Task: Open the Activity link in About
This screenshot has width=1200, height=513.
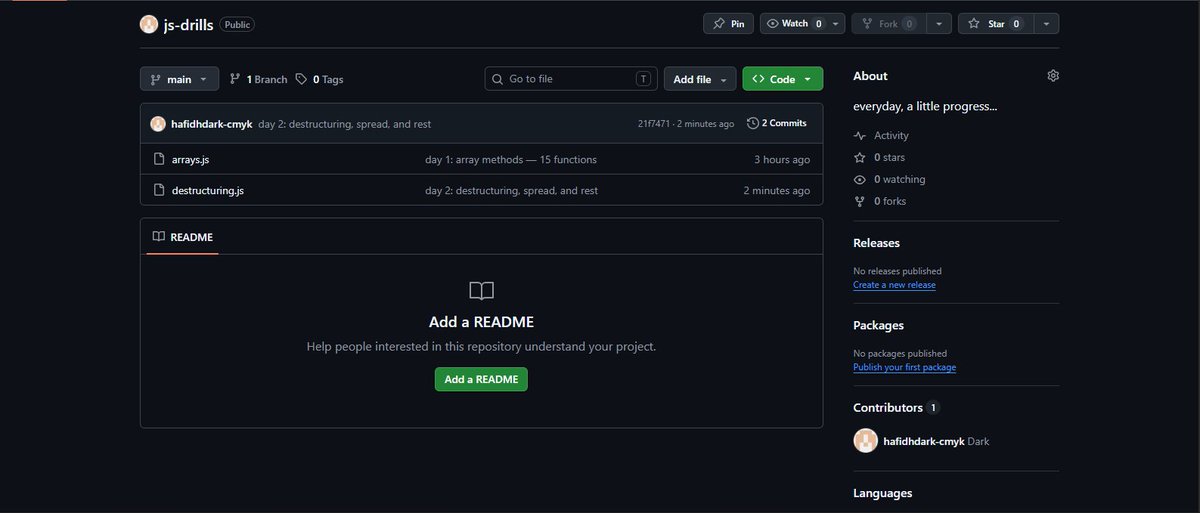Action: (x=881, y=135)
